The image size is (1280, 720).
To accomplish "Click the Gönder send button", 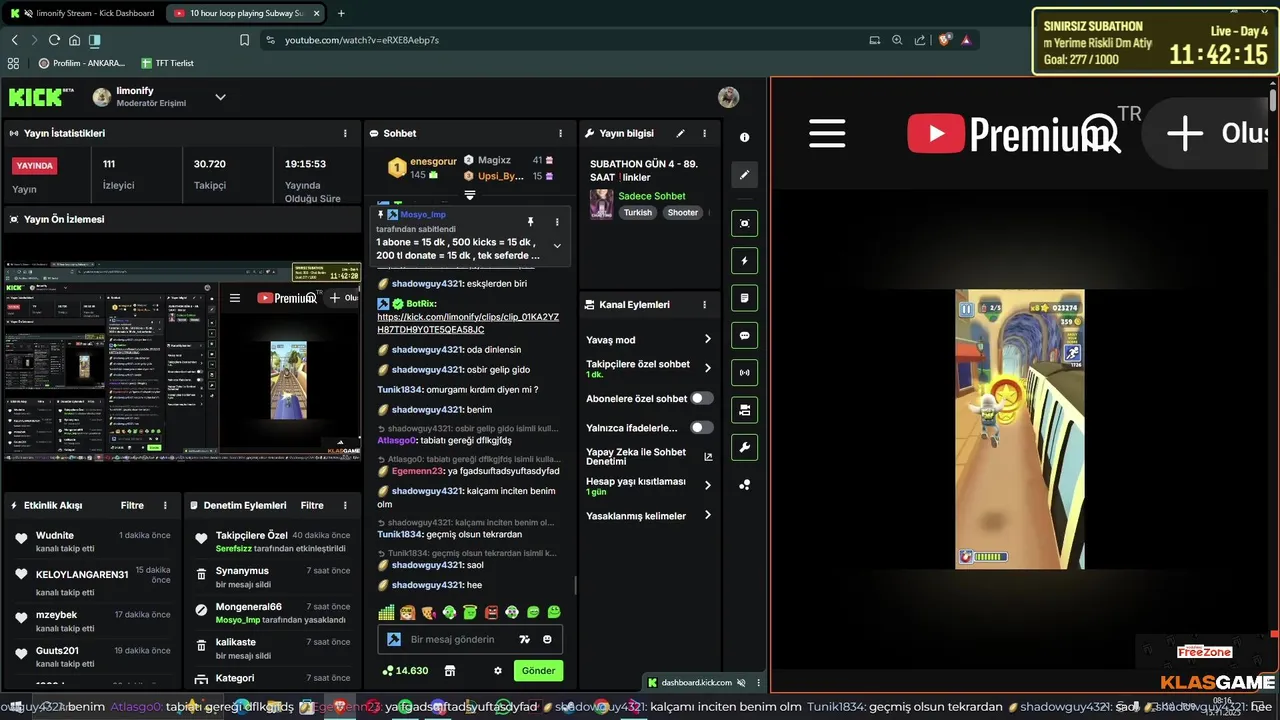I will [x=538, y=671].
